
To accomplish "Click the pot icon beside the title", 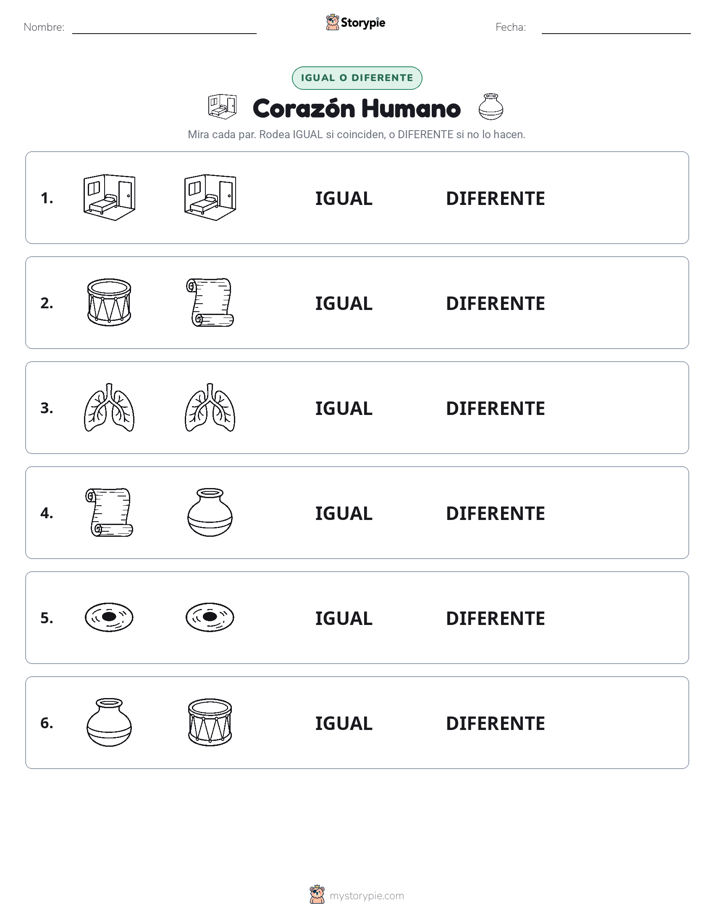I will 490,107.
